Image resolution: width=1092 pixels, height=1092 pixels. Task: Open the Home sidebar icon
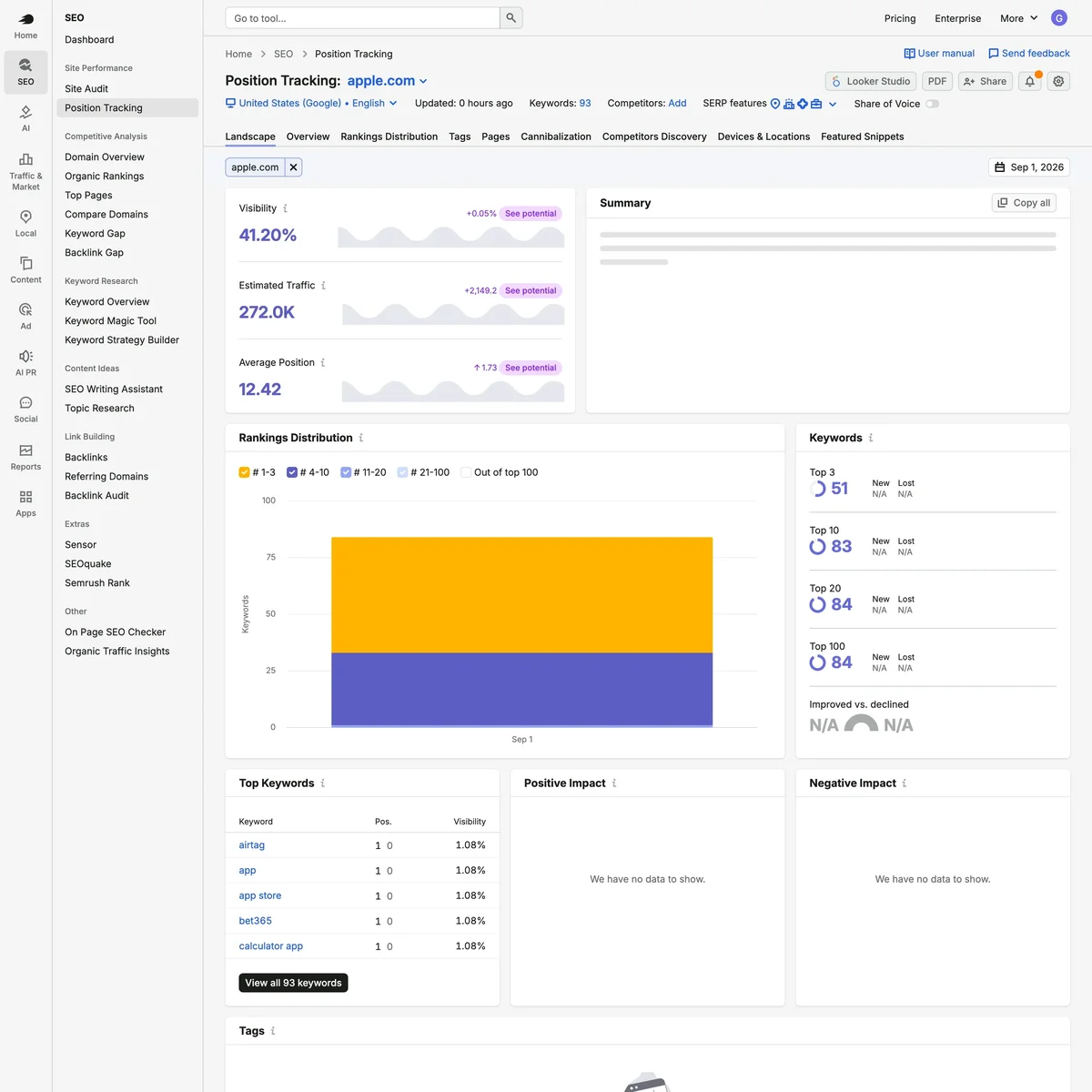tap(25, 25)
